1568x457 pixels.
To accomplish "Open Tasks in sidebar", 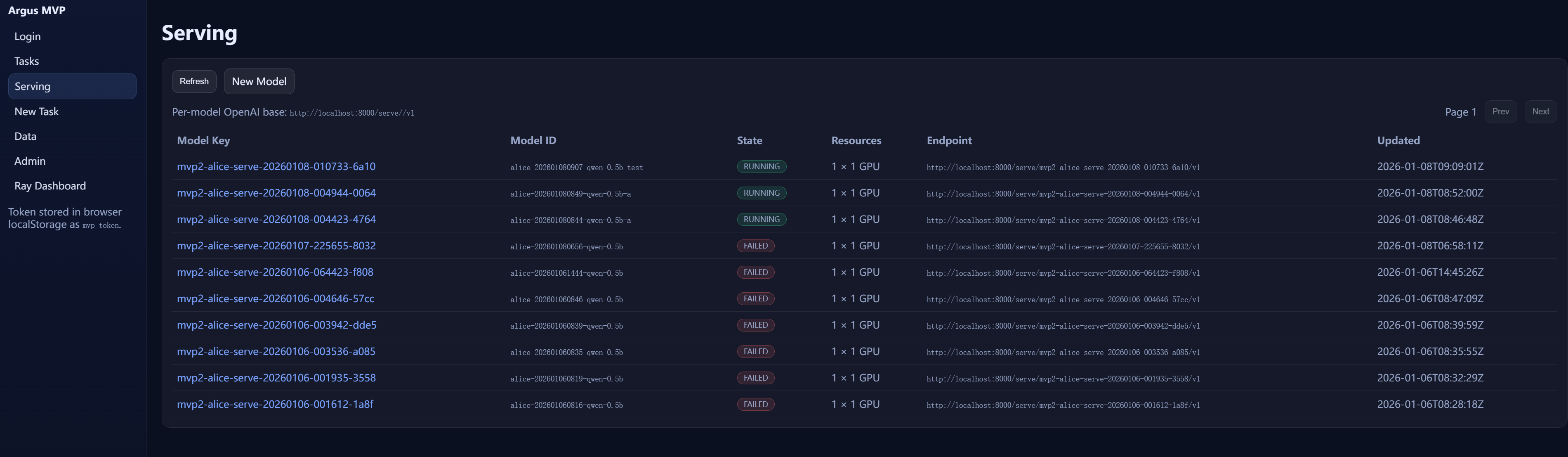I will [27, 62].
